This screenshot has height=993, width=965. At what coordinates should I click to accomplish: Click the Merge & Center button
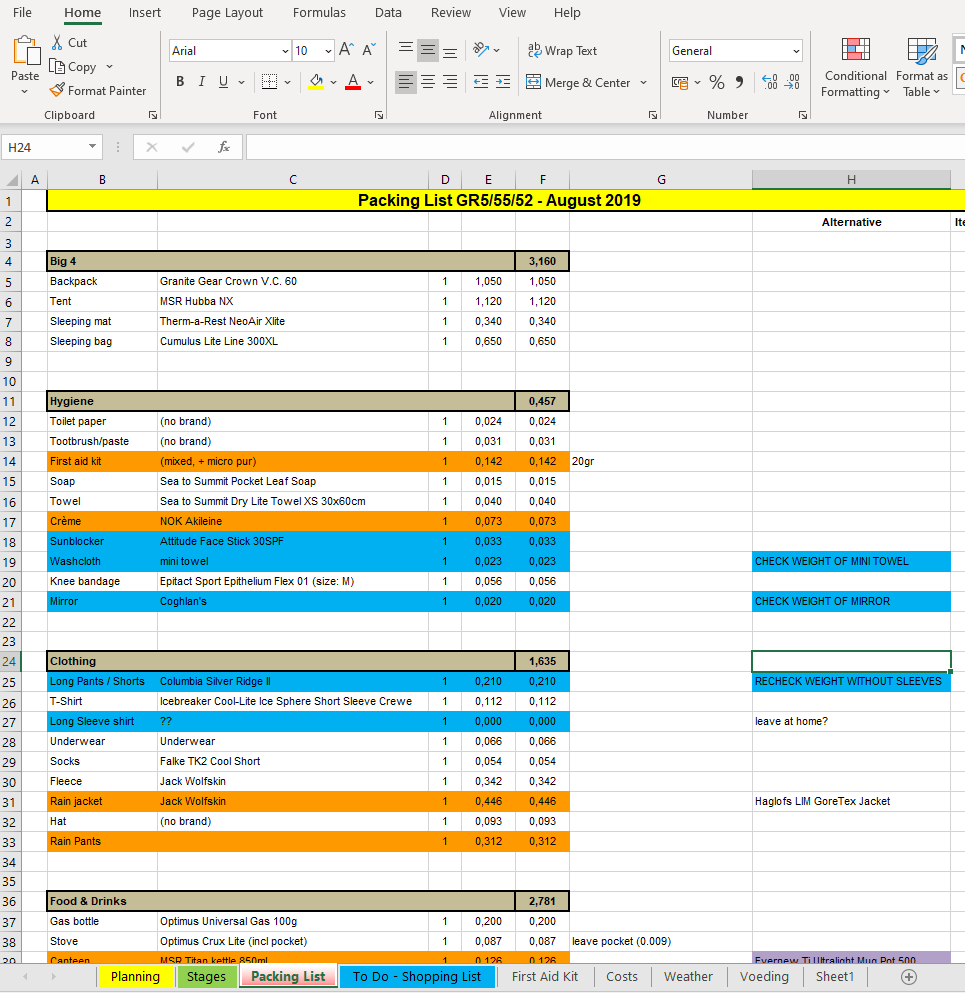pos(585,82)
